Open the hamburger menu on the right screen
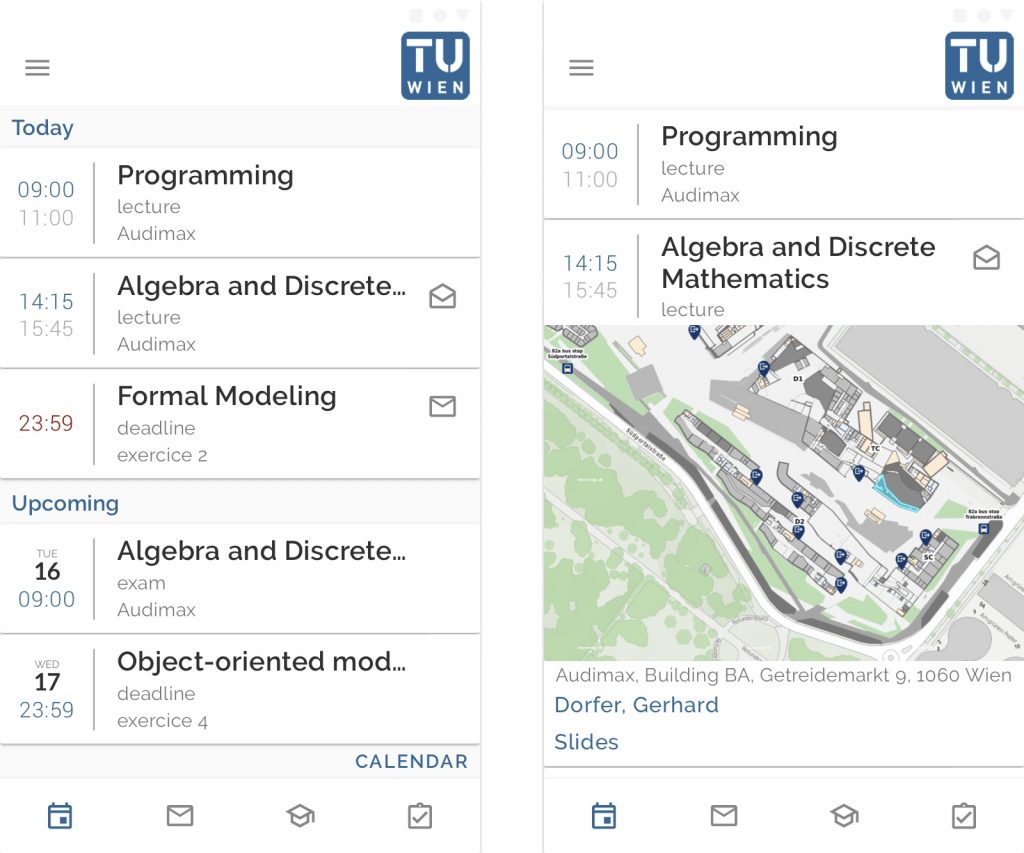The height and width of the screenshot is (853, 1024). click(x=581, y=68)
